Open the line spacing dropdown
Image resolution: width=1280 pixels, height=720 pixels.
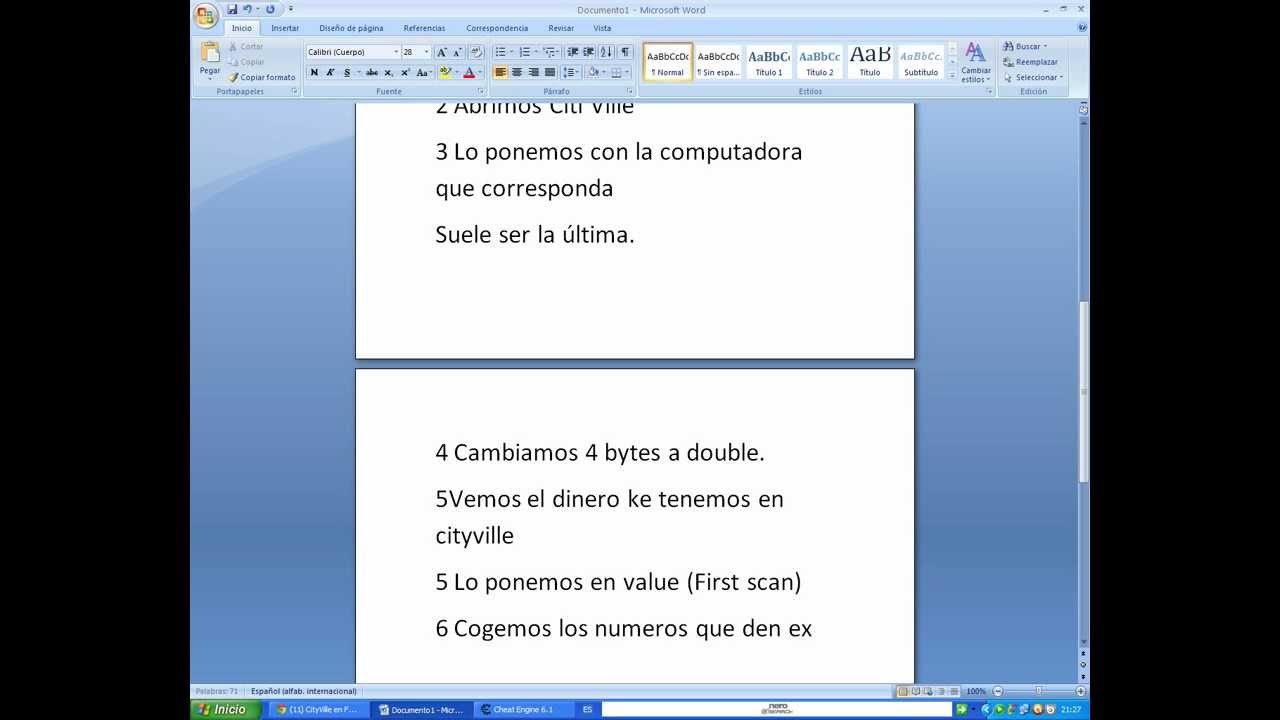[571, 72]
